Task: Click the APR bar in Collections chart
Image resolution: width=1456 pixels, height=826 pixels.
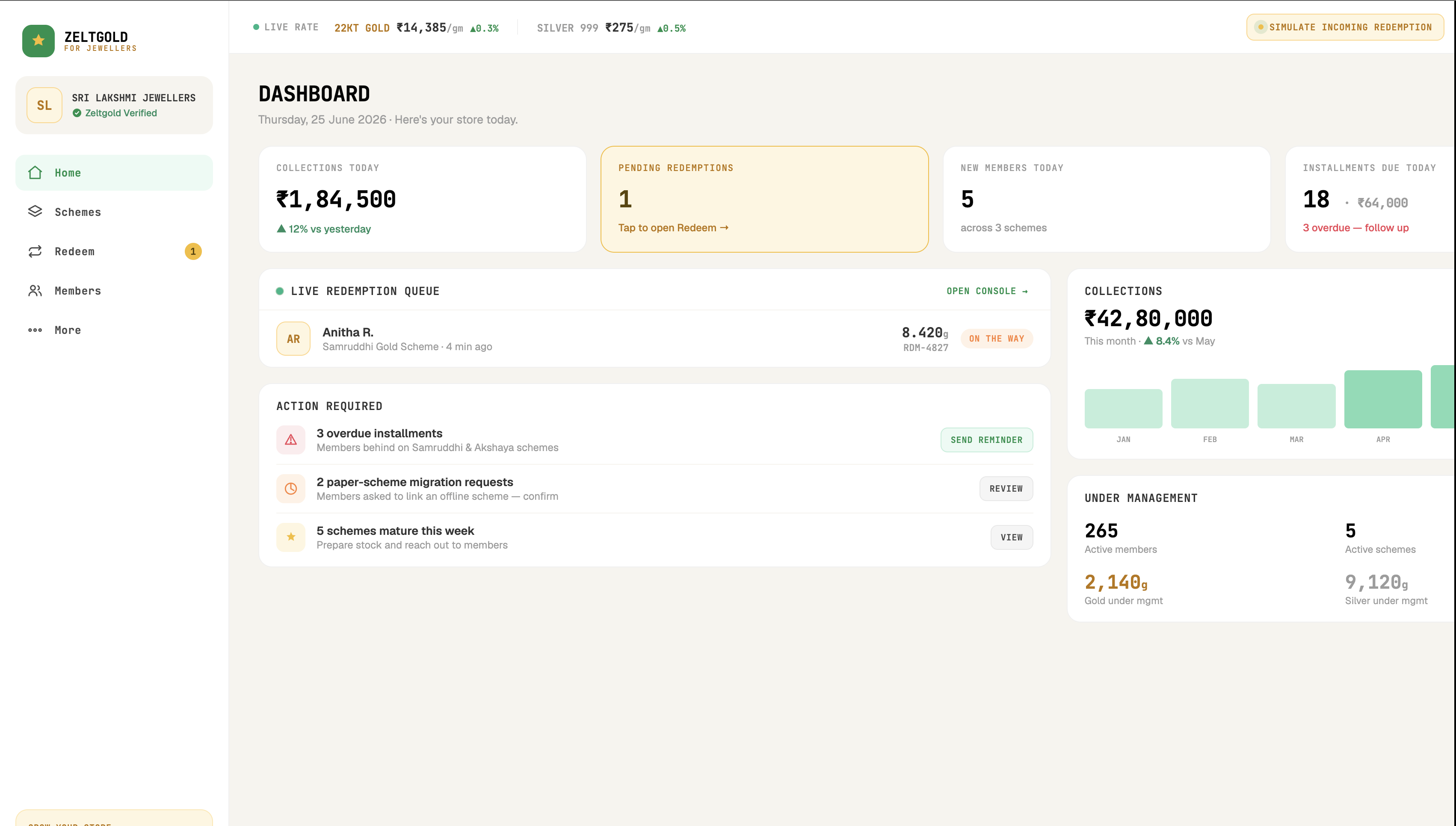Action: (x=1383, y=399)
